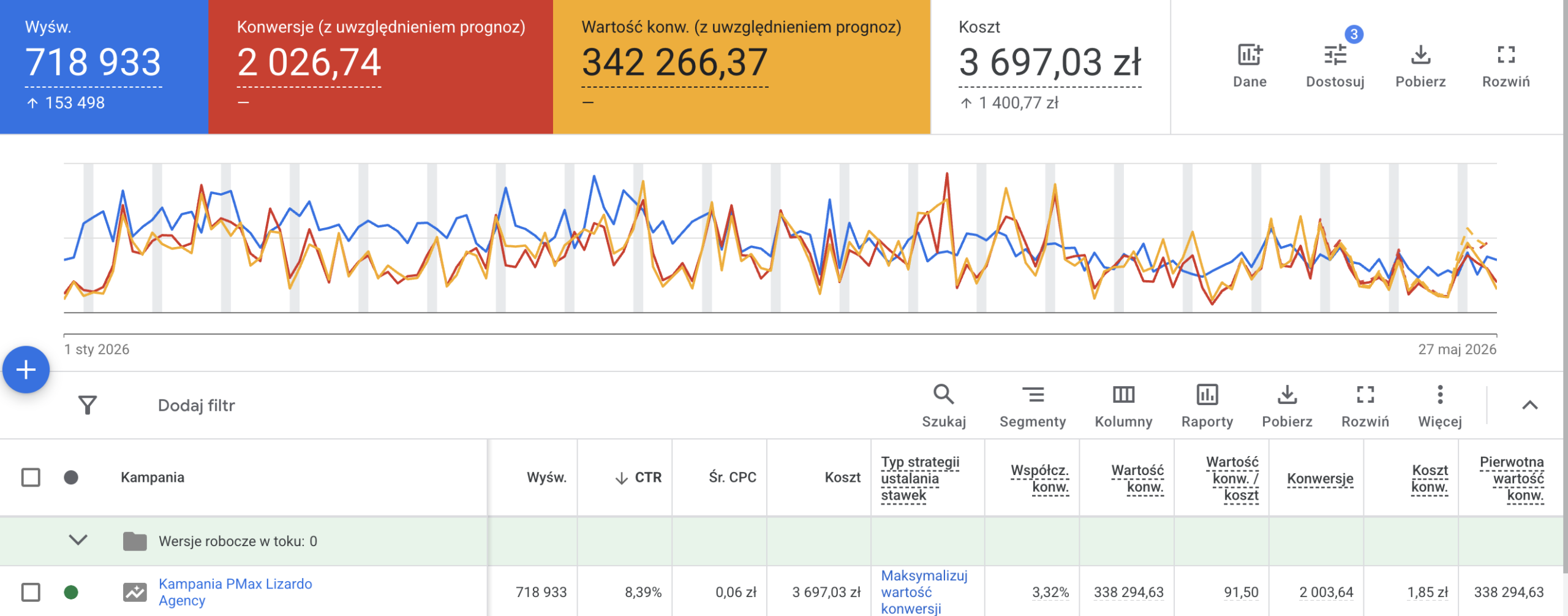Select the Kampania PMax Lizardo Agency checkbox
Image resolution: width=1568 pixels, height=616 pixels.
coord(31,592)
